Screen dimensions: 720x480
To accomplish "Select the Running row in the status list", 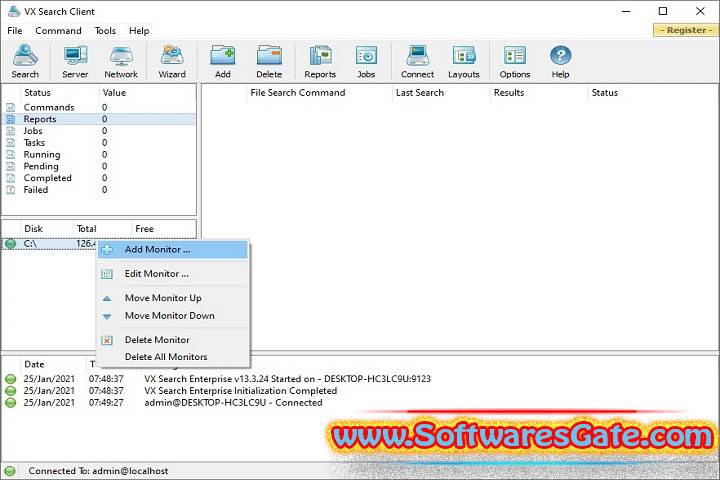I will [x=99, y=154].
